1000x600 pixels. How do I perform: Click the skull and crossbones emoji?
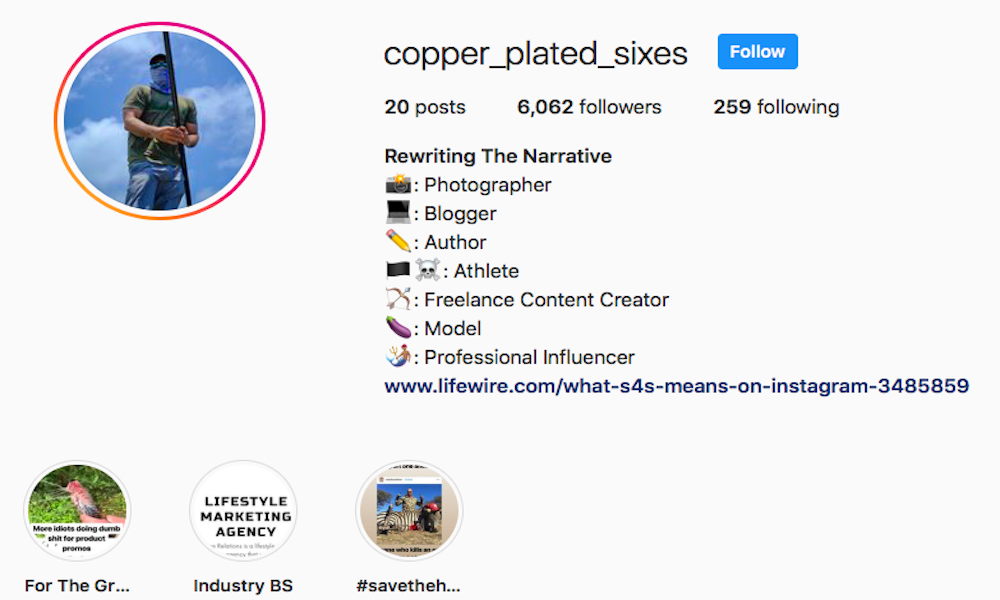427,271
